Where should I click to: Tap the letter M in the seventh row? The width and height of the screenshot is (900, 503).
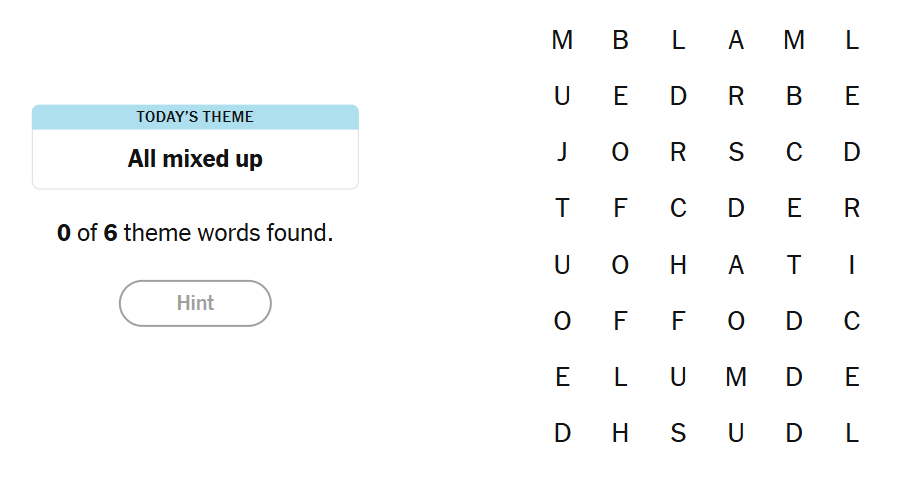pos(736,377)
